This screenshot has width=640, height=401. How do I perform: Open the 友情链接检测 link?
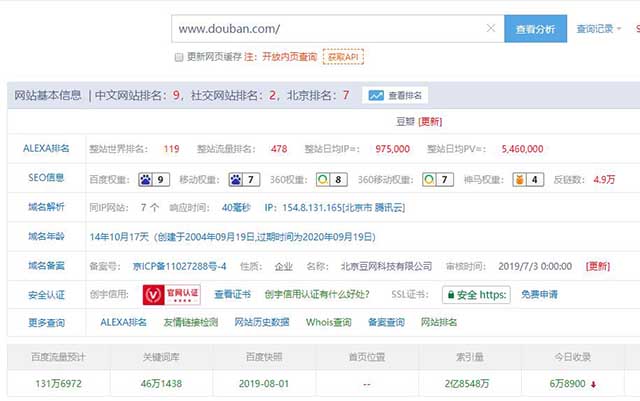[190, 323]
